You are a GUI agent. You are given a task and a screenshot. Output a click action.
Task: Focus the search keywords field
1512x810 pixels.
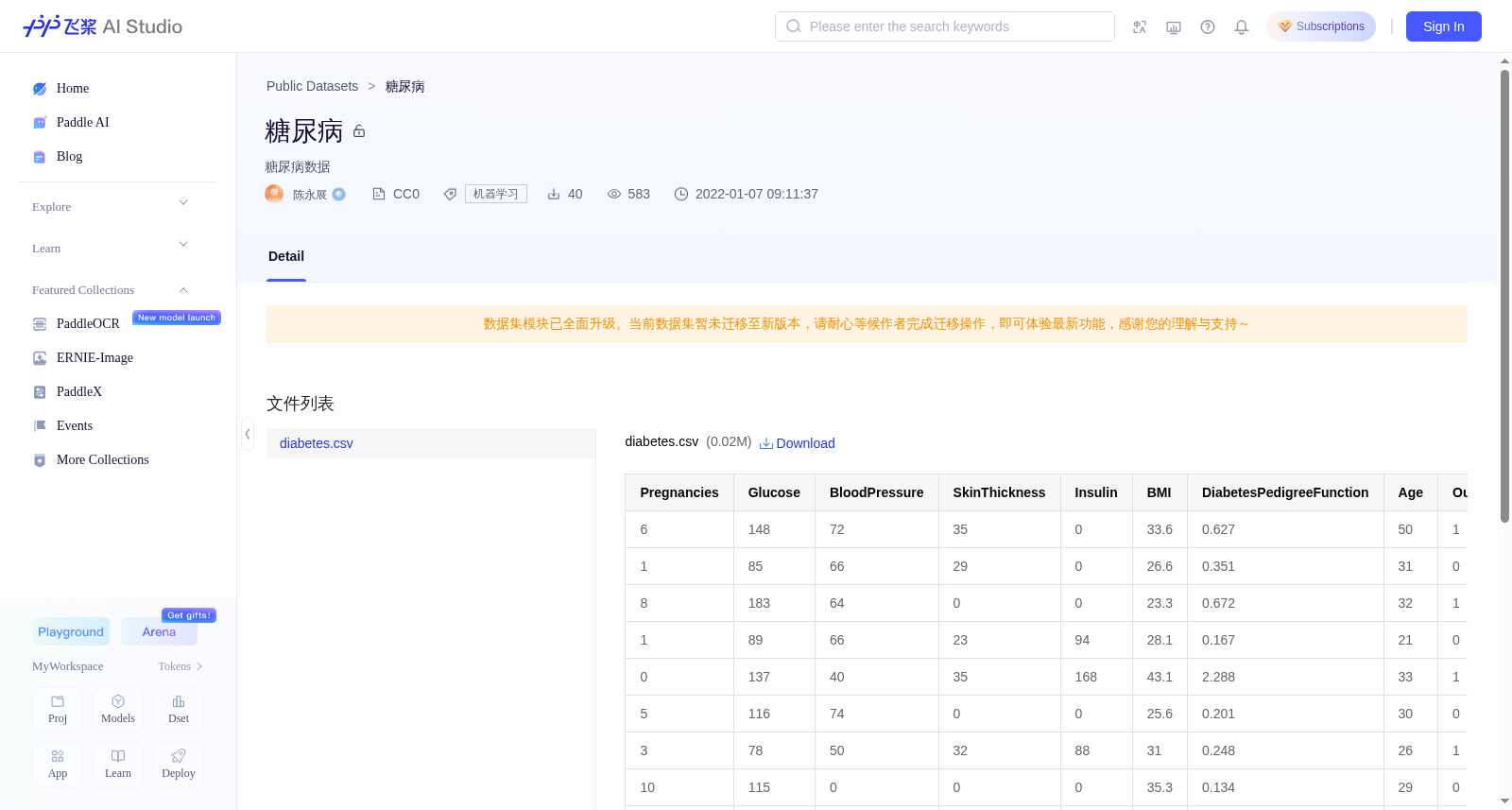click(945, 26)
